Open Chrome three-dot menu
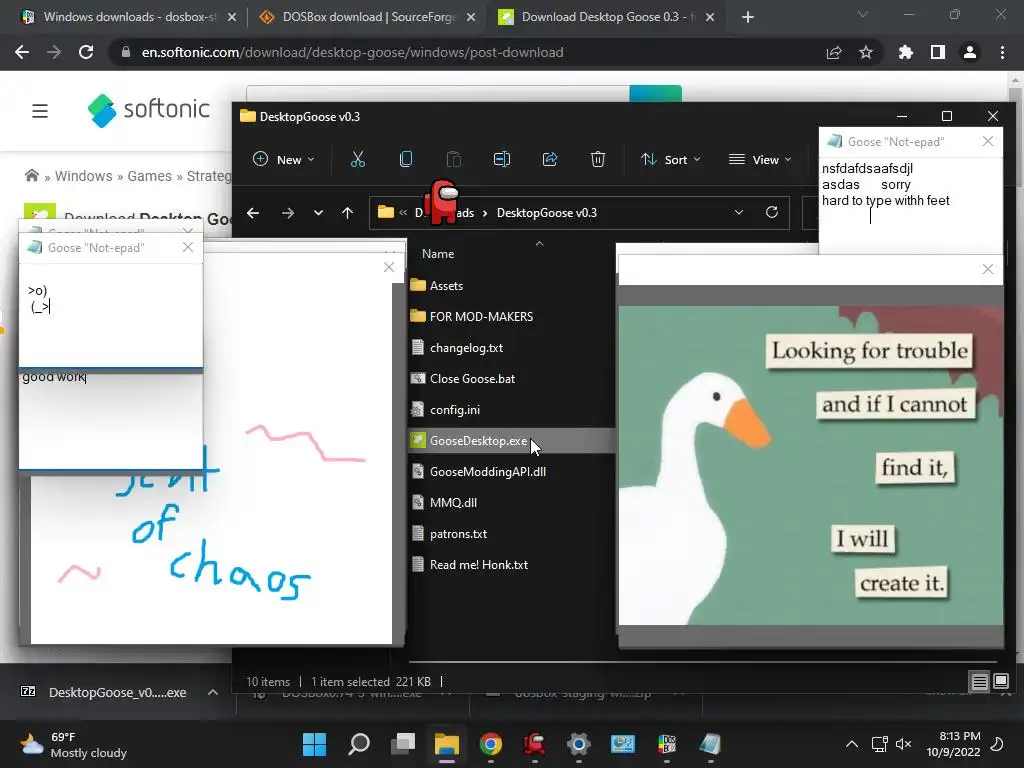This screenshot has width=1024, height=768. tap(1002, 52)
